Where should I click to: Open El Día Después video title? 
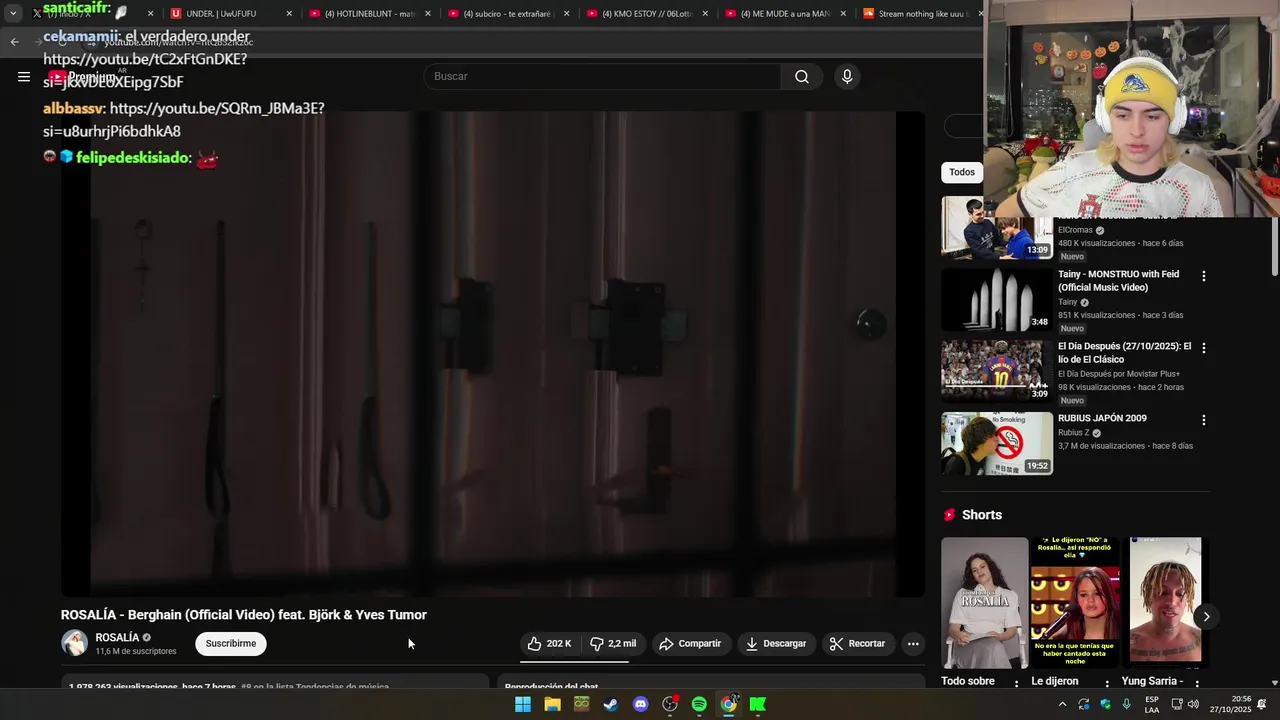tap(1124, 353)
